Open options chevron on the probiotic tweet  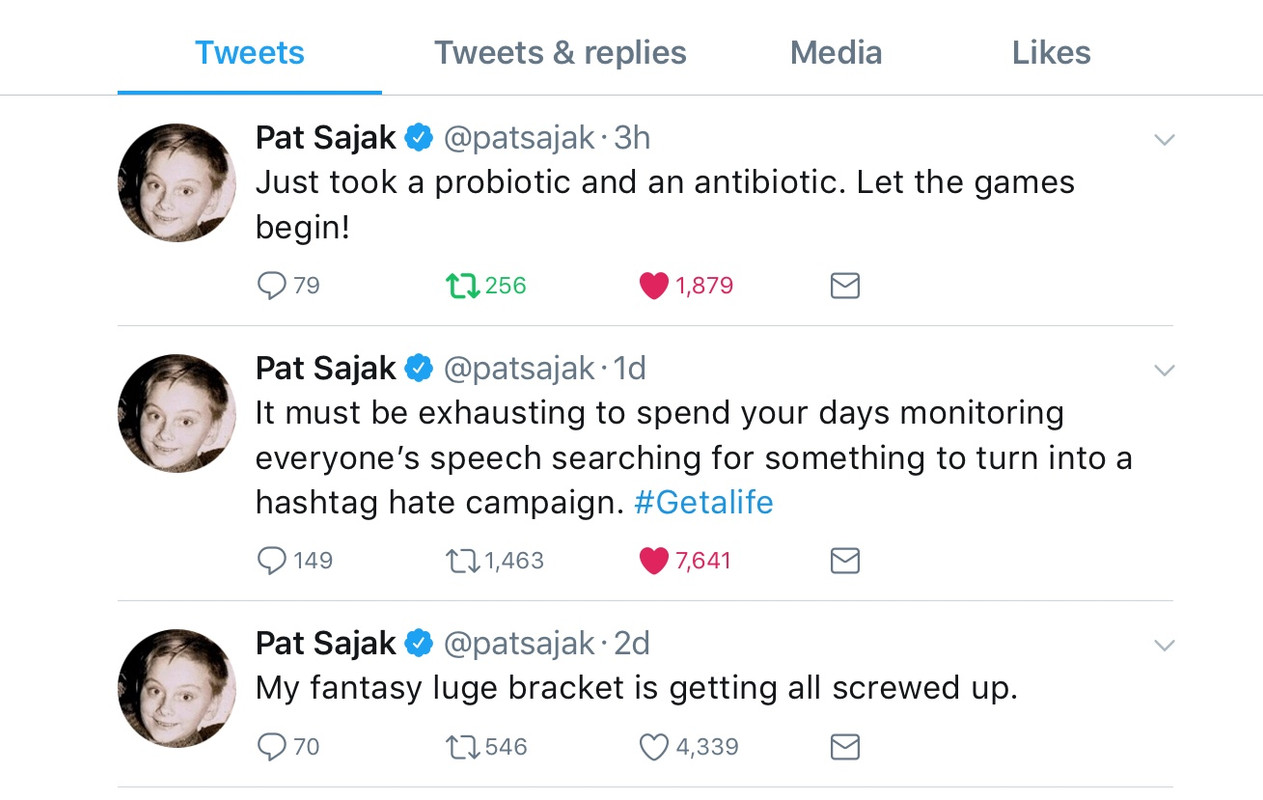[x=1164, y=140]
